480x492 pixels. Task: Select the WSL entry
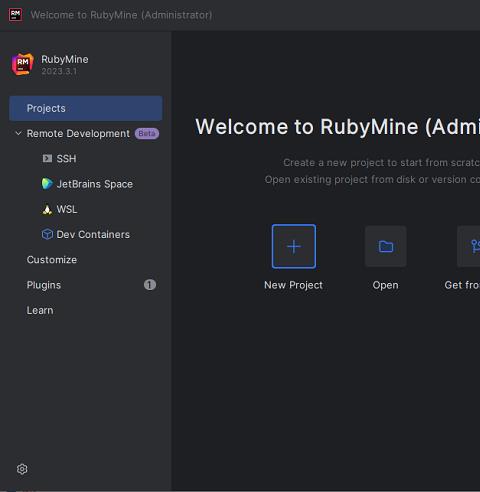pos(67,209)
